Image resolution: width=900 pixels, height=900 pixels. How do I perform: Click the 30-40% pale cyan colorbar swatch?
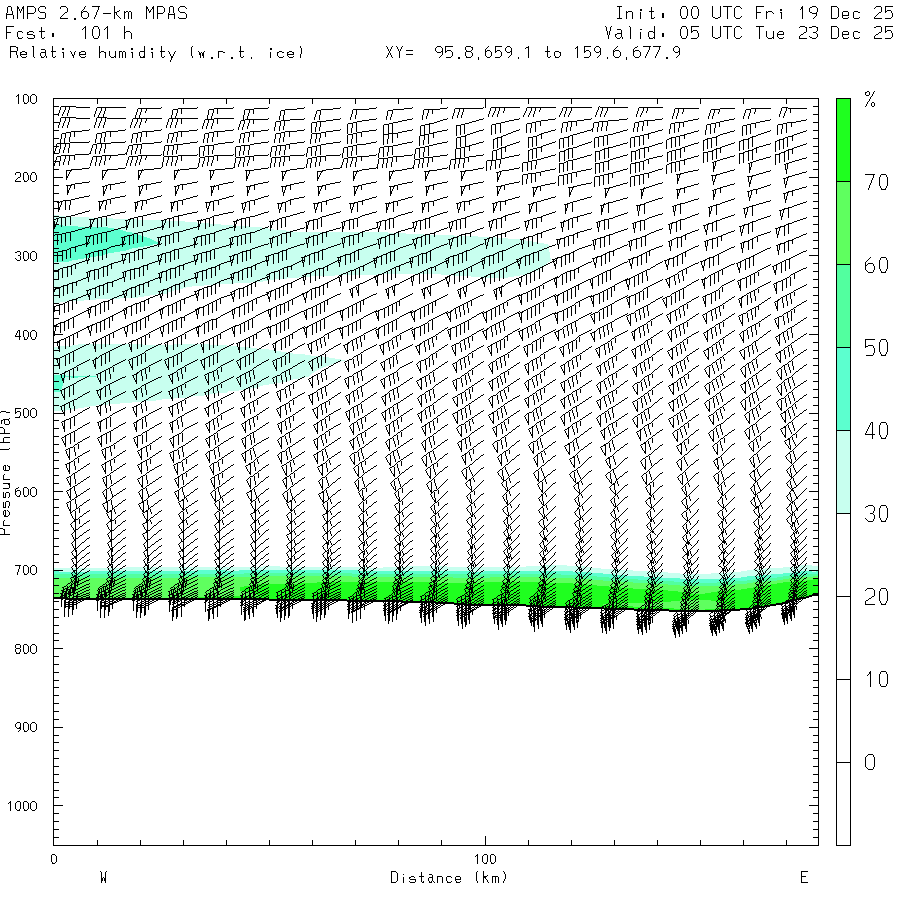point(843,472)
